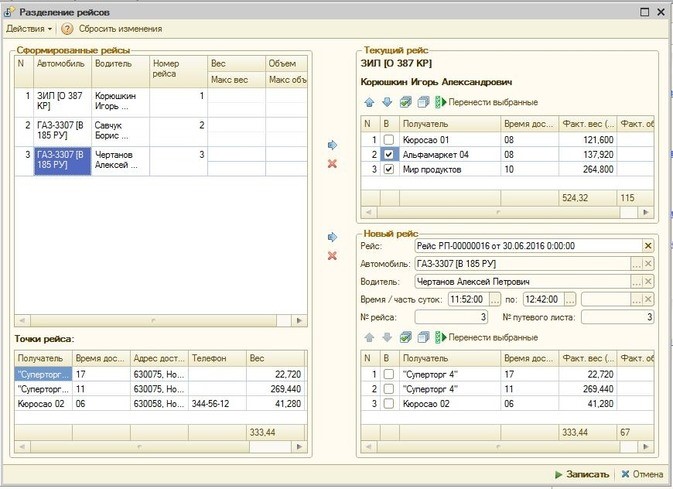
Task: Click the № рейса input field
Action: point(452,317)
